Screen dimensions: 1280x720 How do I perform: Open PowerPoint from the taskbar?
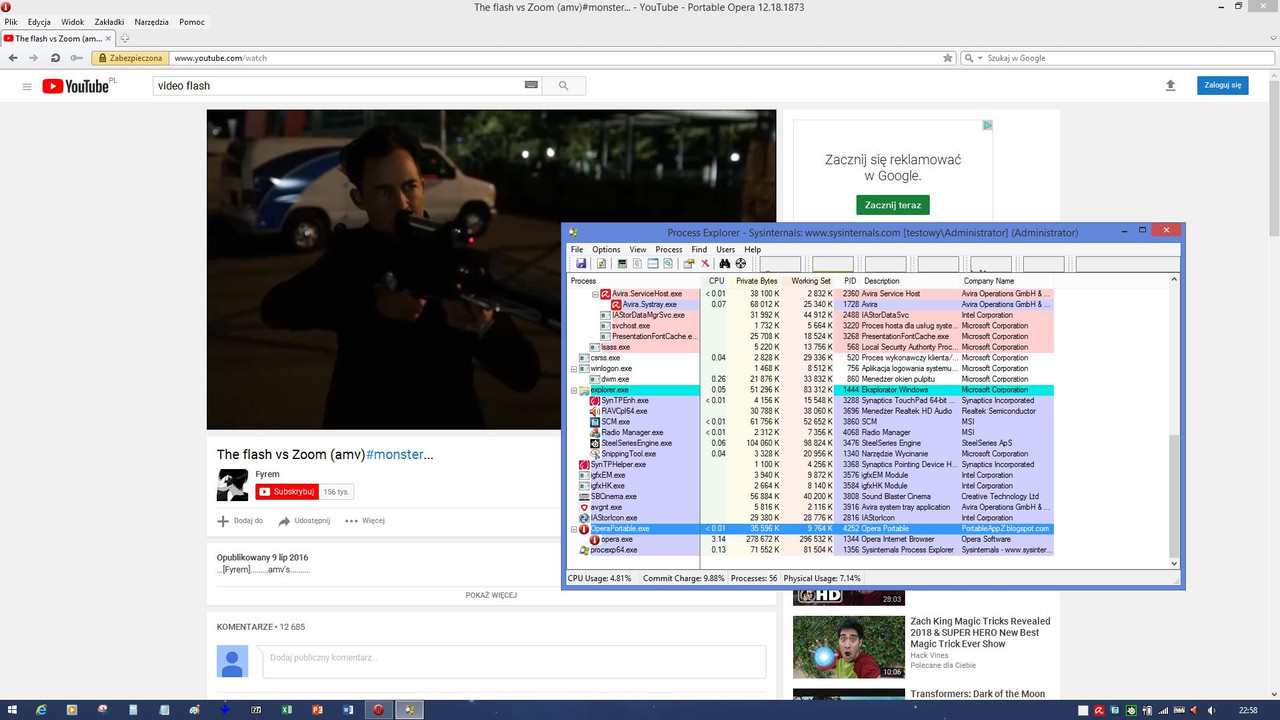[318, 710]
